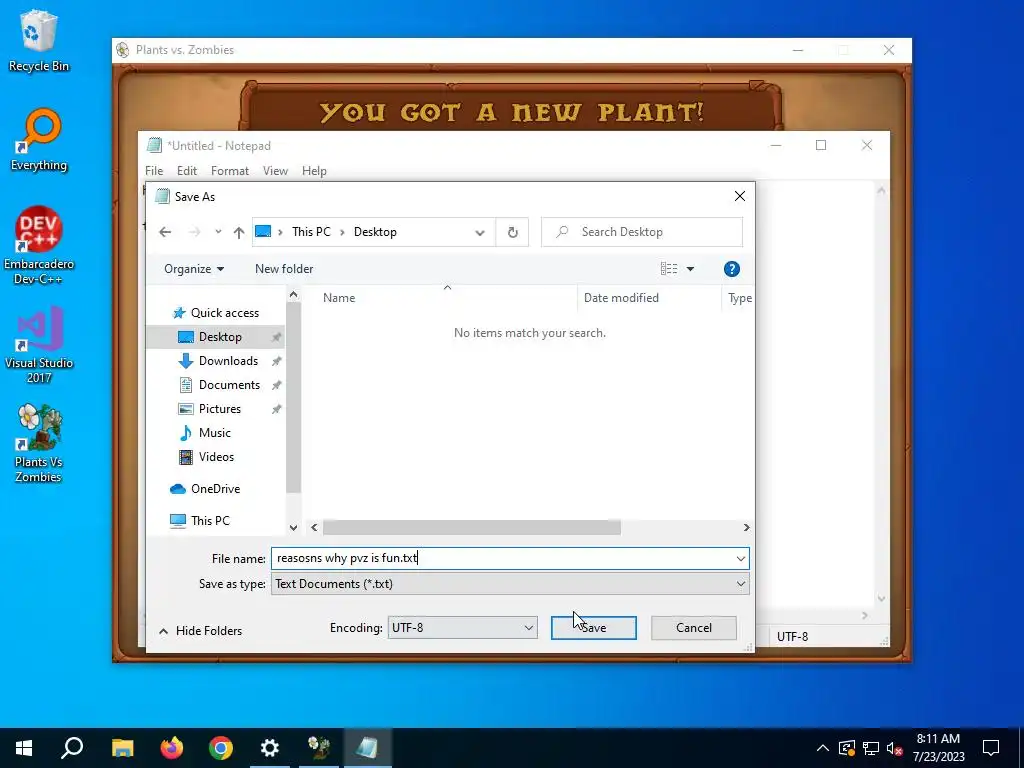Create a New folder
1024x768 pixels.
[284, 269]
